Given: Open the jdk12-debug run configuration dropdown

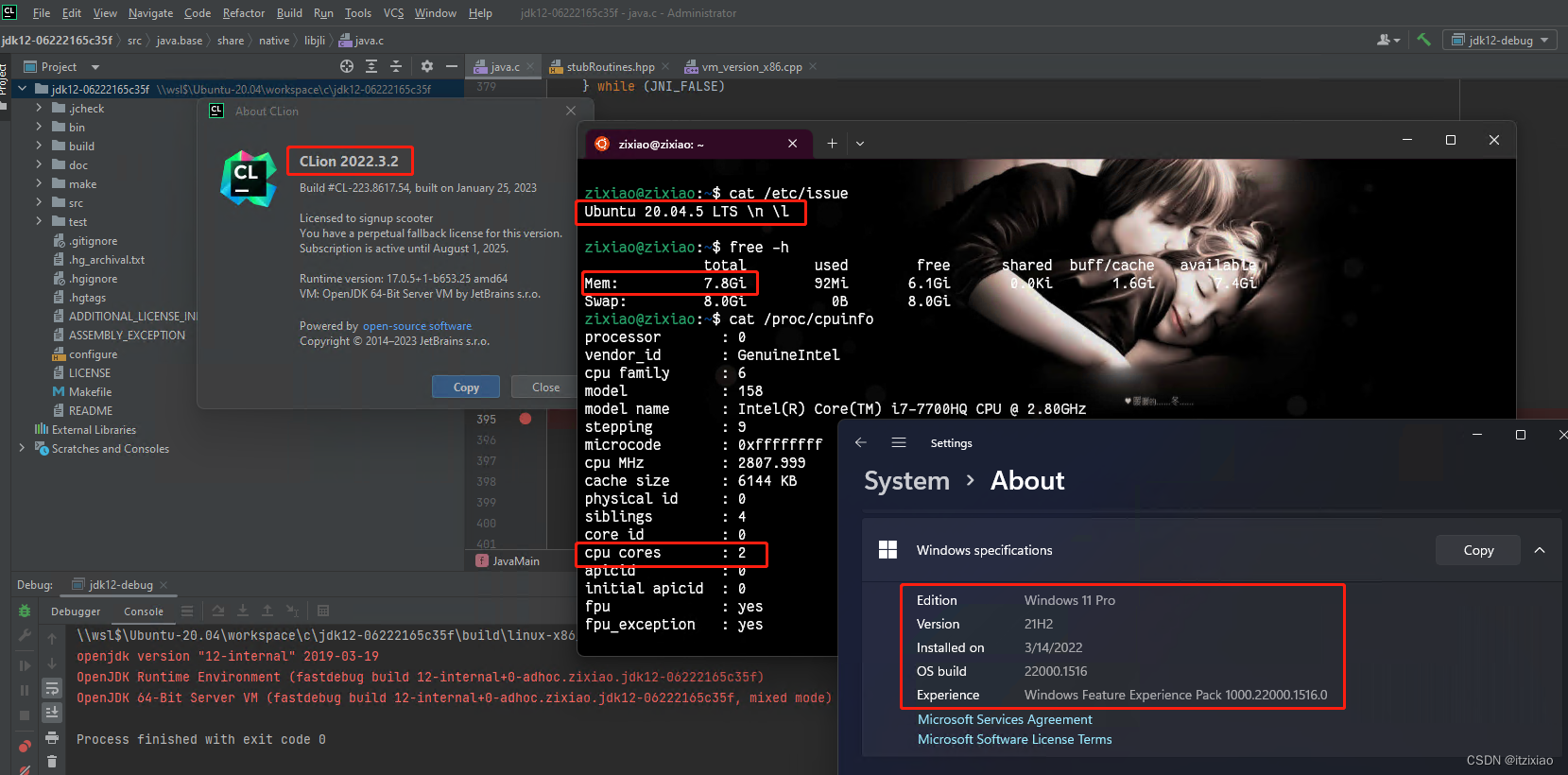Looking at the screenshot, I should (1500, 40).
